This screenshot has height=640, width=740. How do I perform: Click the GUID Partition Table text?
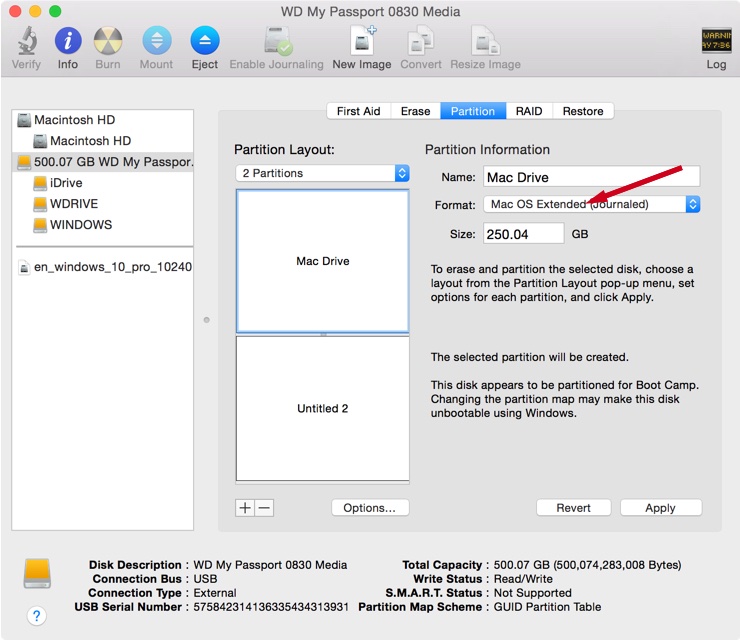click(x=547, y=607)
